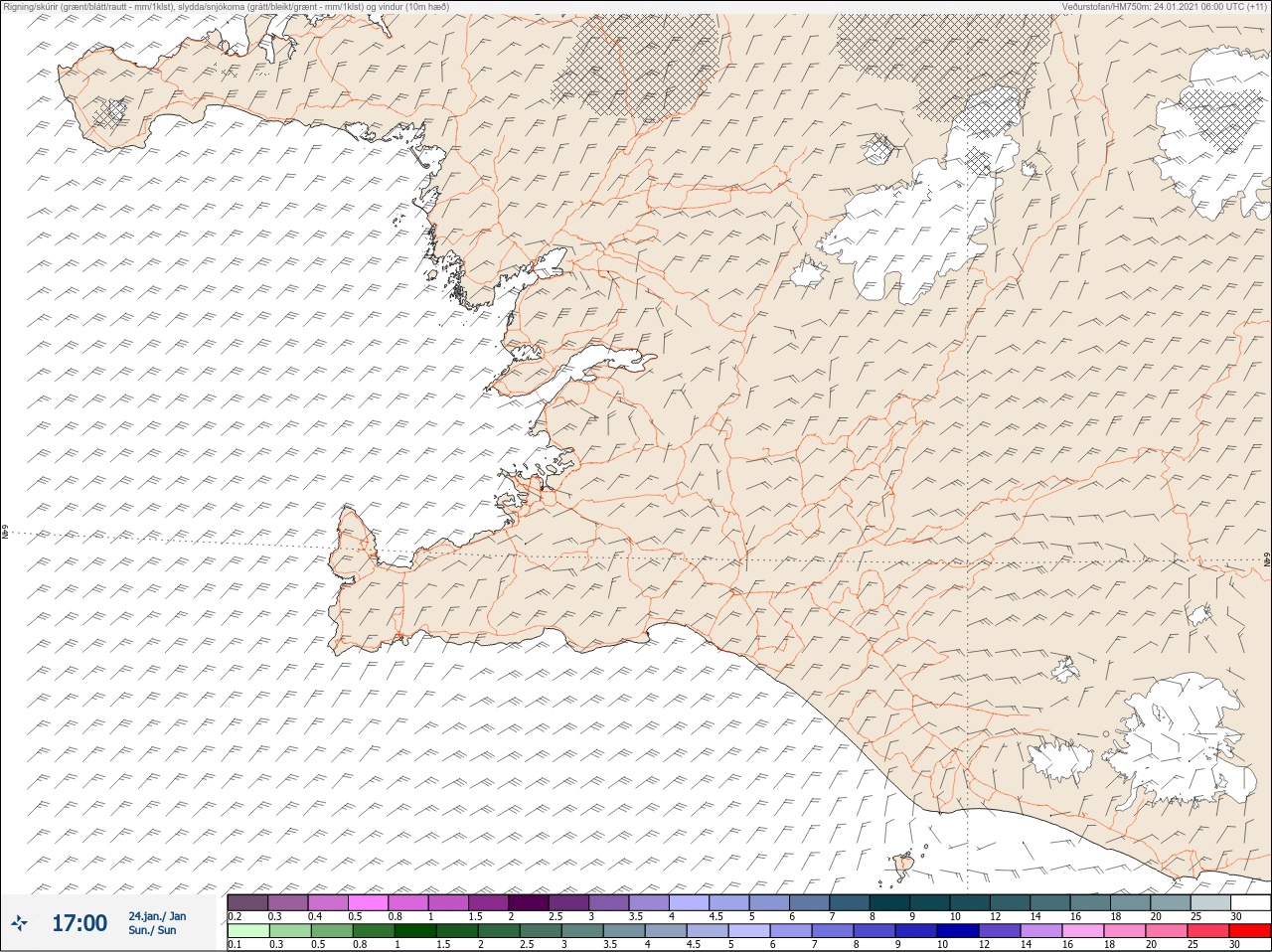Click the small island off the south coast
Screen dimensions: 1272x952
pos(903,867)
